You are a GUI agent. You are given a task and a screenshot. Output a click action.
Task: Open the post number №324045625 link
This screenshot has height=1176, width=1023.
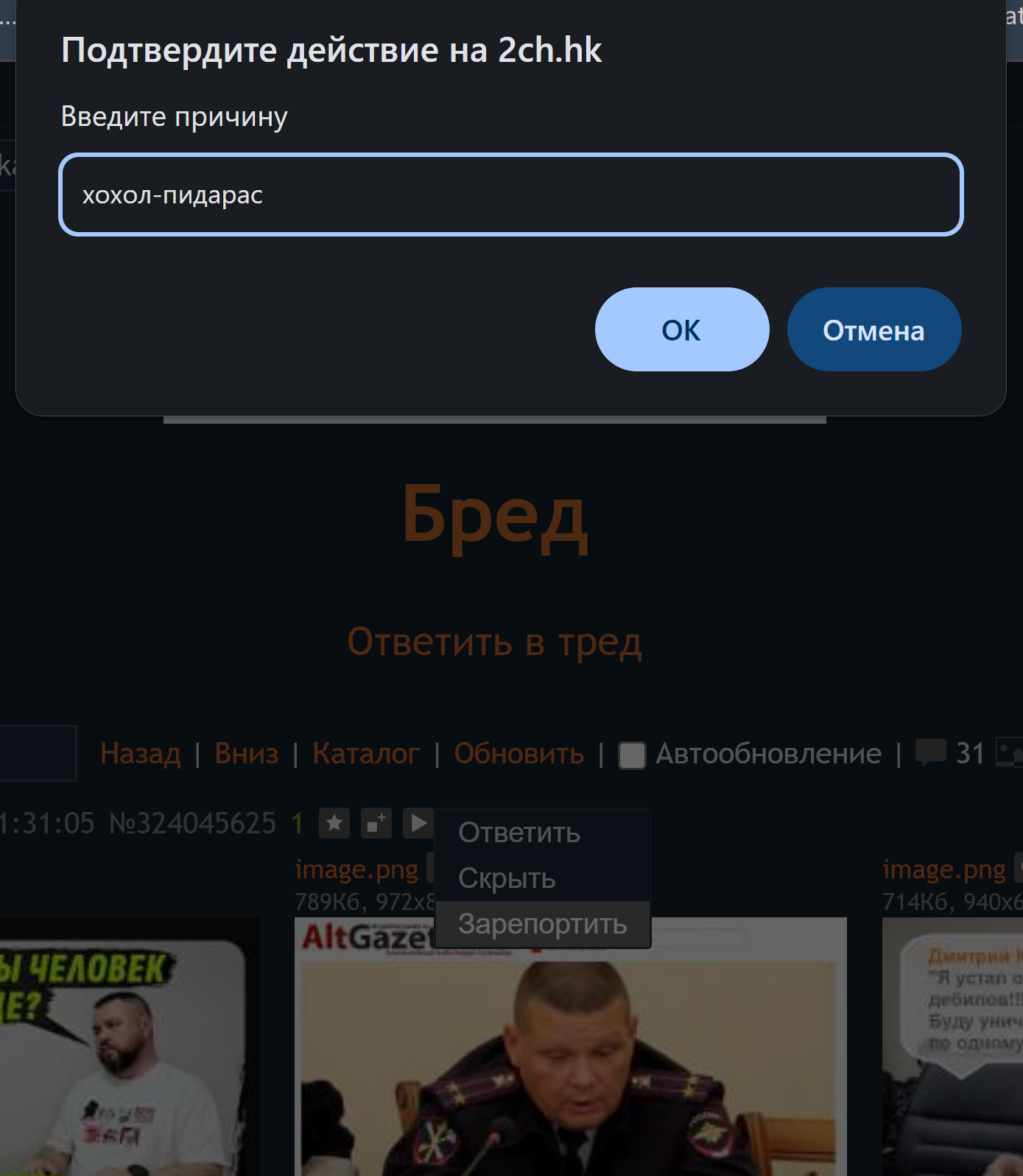coord(192,823)
